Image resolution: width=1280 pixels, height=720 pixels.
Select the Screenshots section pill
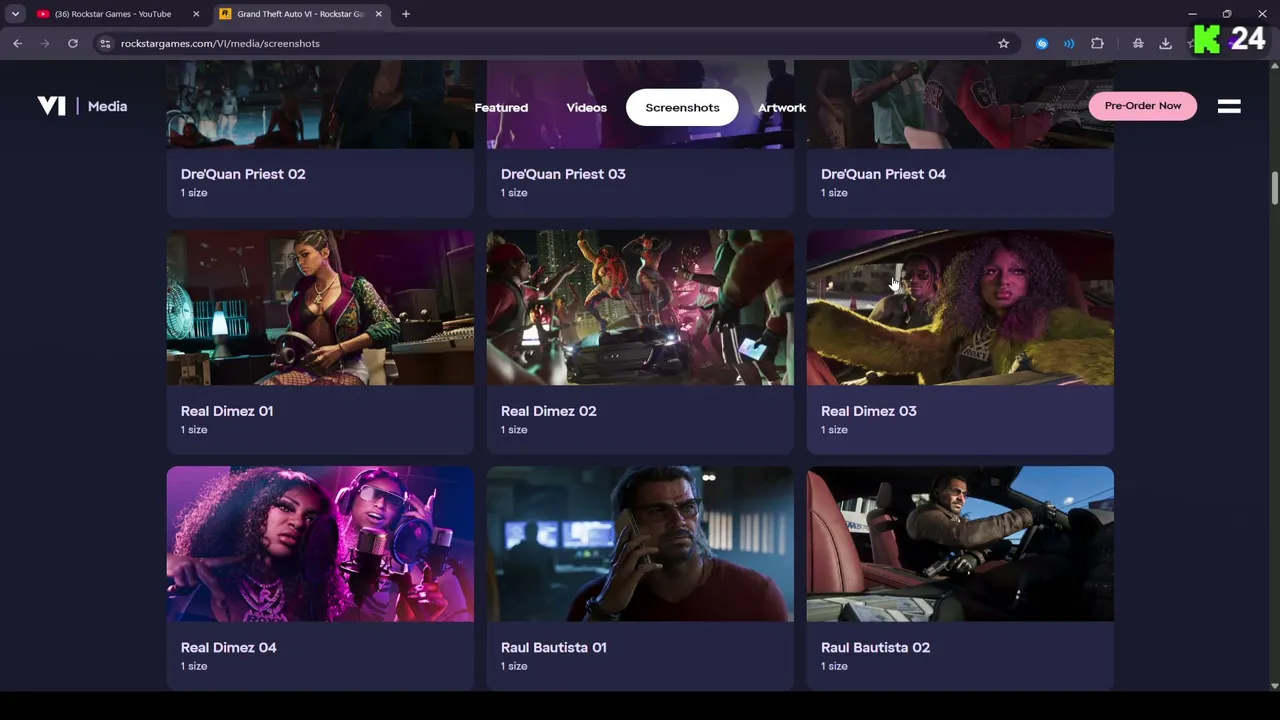(682, 107)
